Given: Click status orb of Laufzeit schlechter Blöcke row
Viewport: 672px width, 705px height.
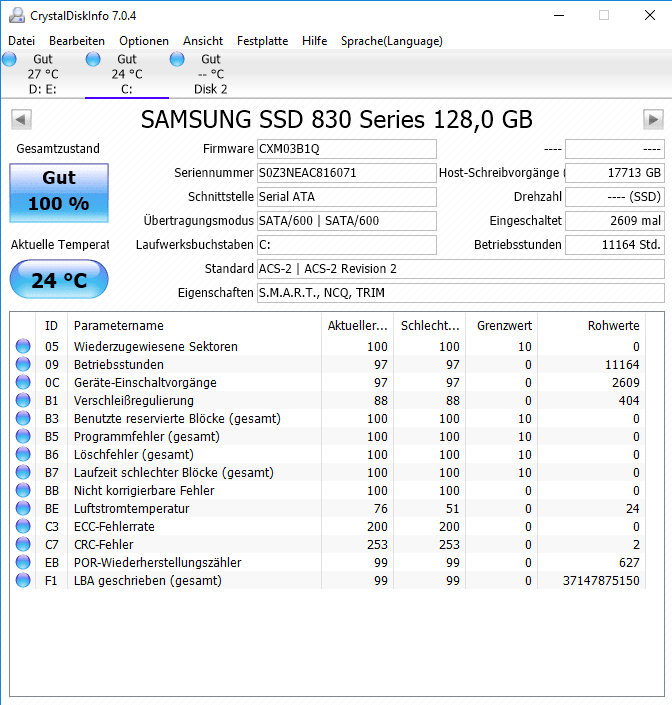Looking at the screenshot, I should click(x=23, y=472).
